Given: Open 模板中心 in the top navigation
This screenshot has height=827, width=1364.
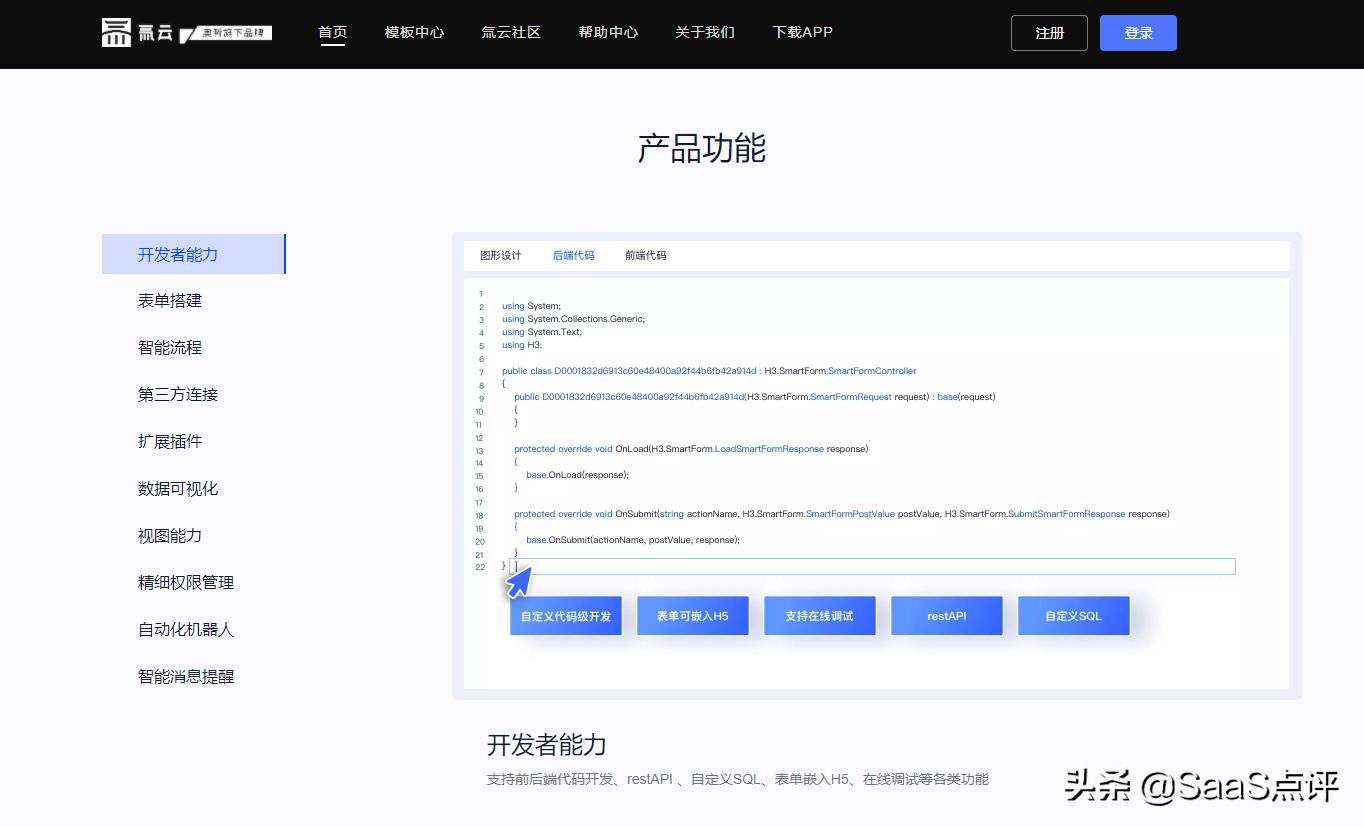Looking at the screenshot, I should (x=414, y=32).
